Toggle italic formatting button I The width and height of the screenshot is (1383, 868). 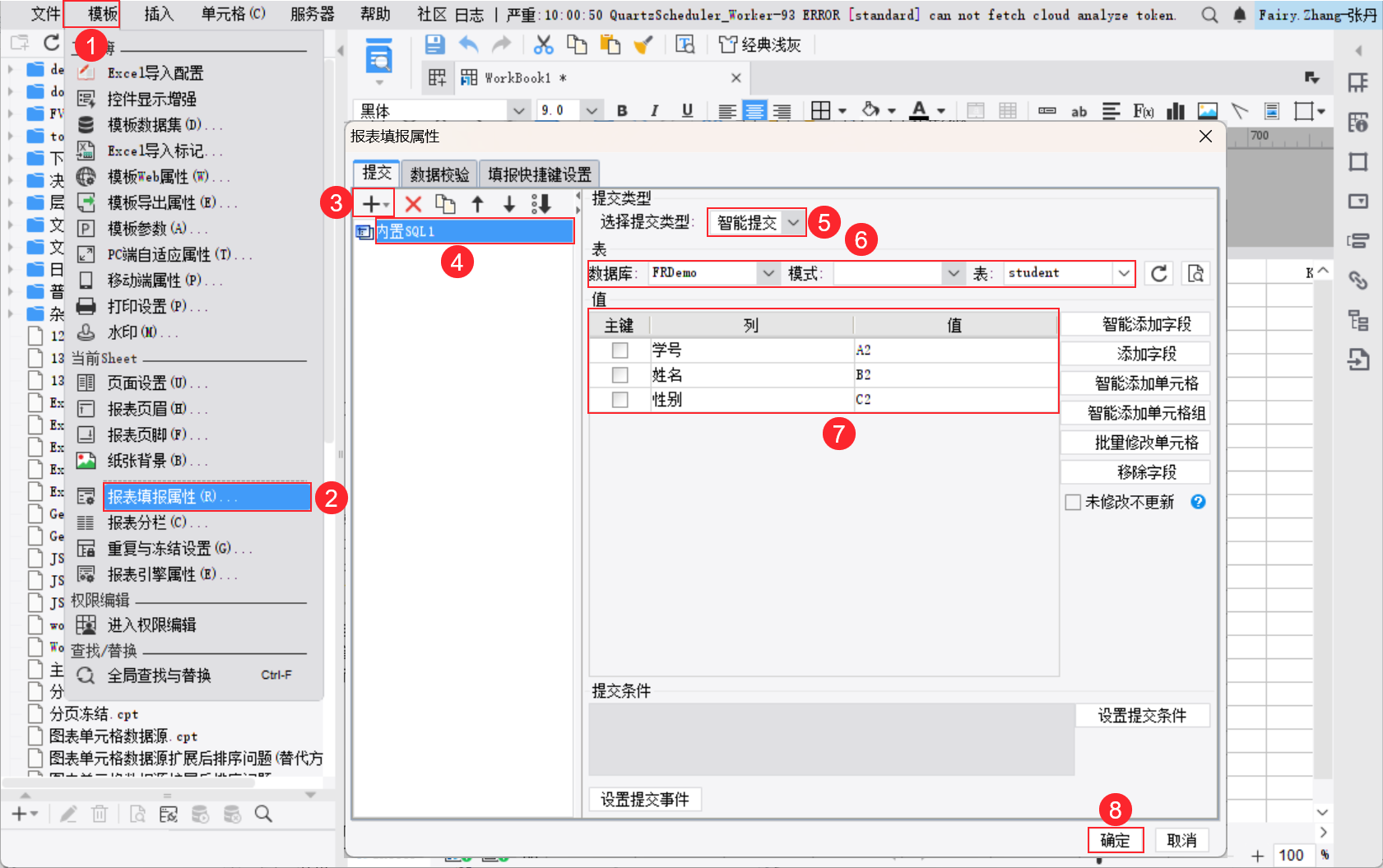(x=655, y=110)
